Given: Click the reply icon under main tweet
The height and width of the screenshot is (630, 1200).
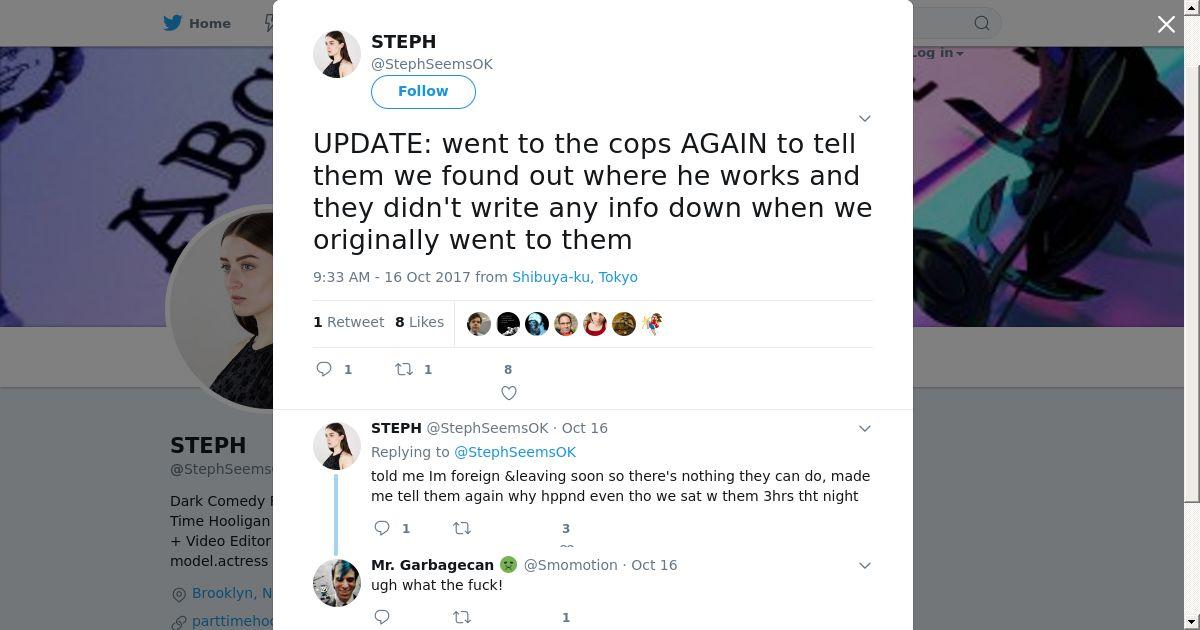Looking at the screenshot, I should (x=324, y=369).
